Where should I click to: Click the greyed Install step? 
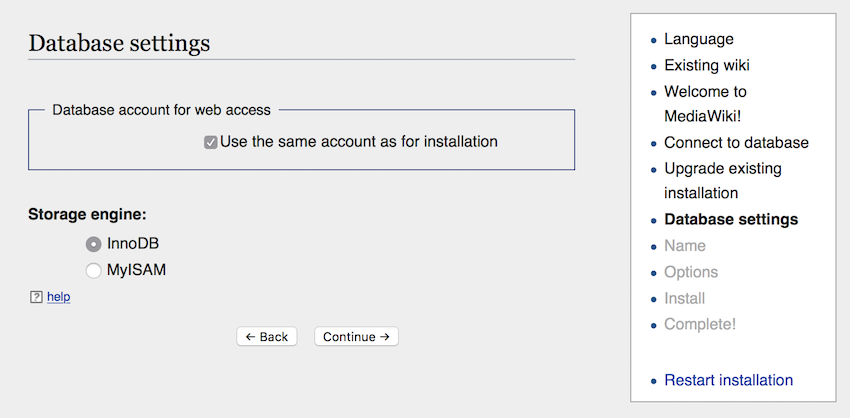tap(685, 299)
